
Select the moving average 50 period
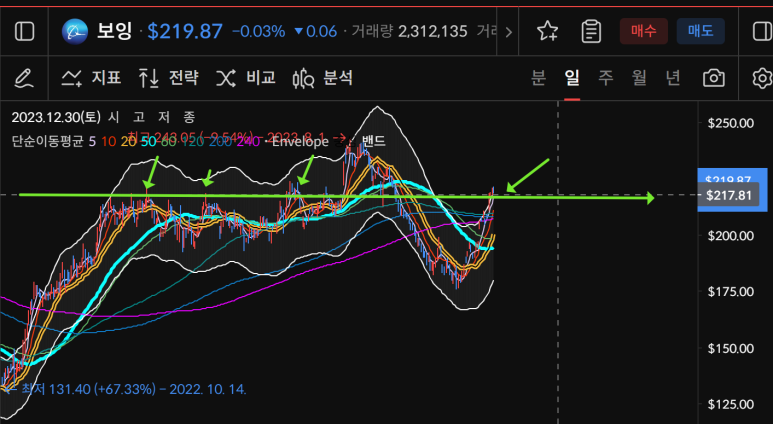click(x=148, y=142)
